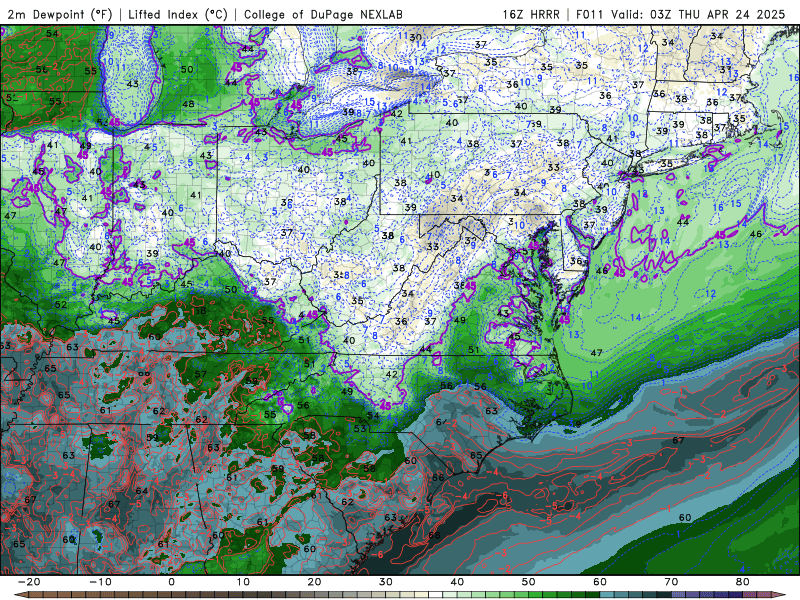Click the "70" label under the color bar
This screenshot has width=800, height=600.
point(671,582)
